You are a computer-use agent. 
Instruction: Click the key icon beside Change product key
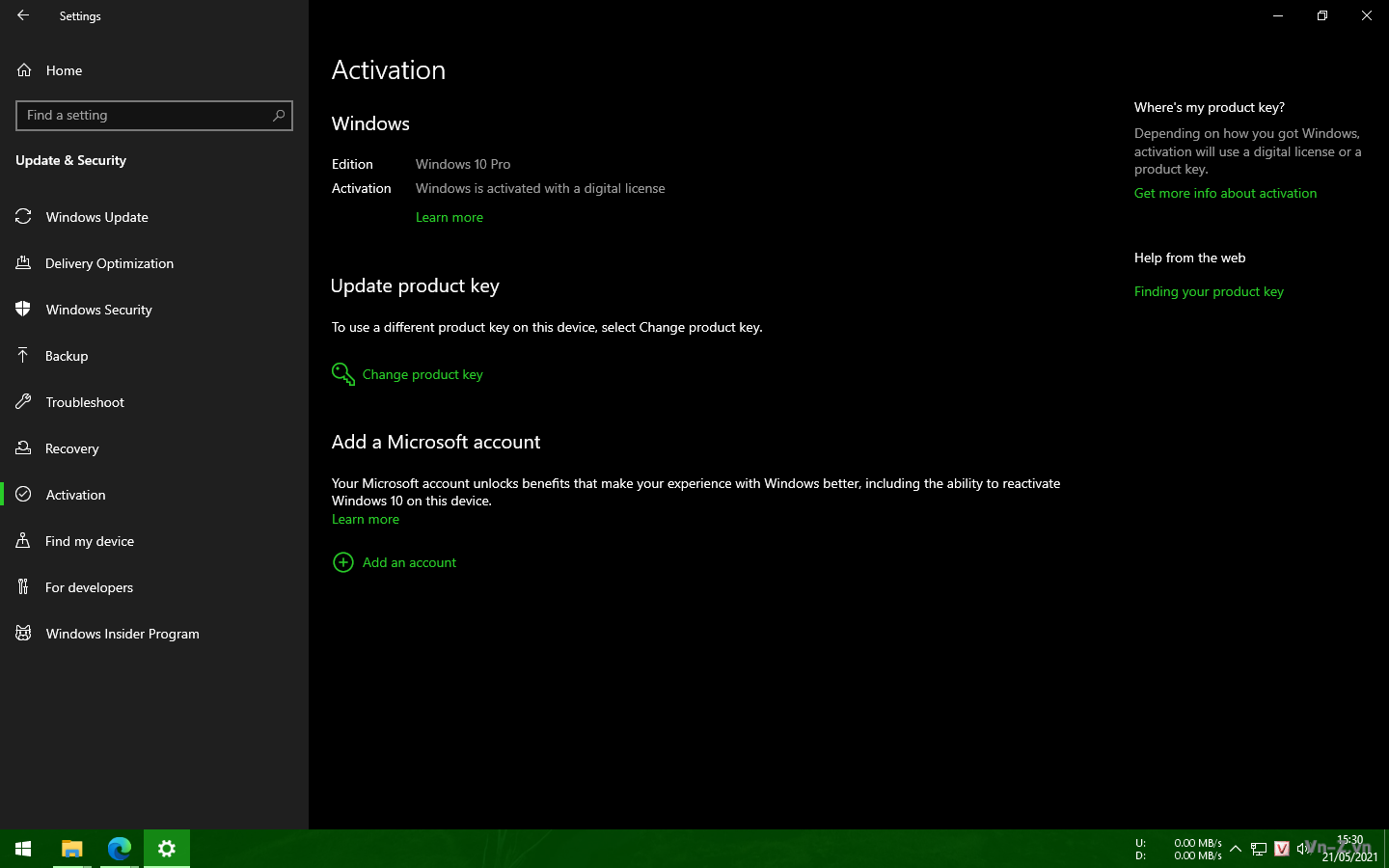coord(342,373)
